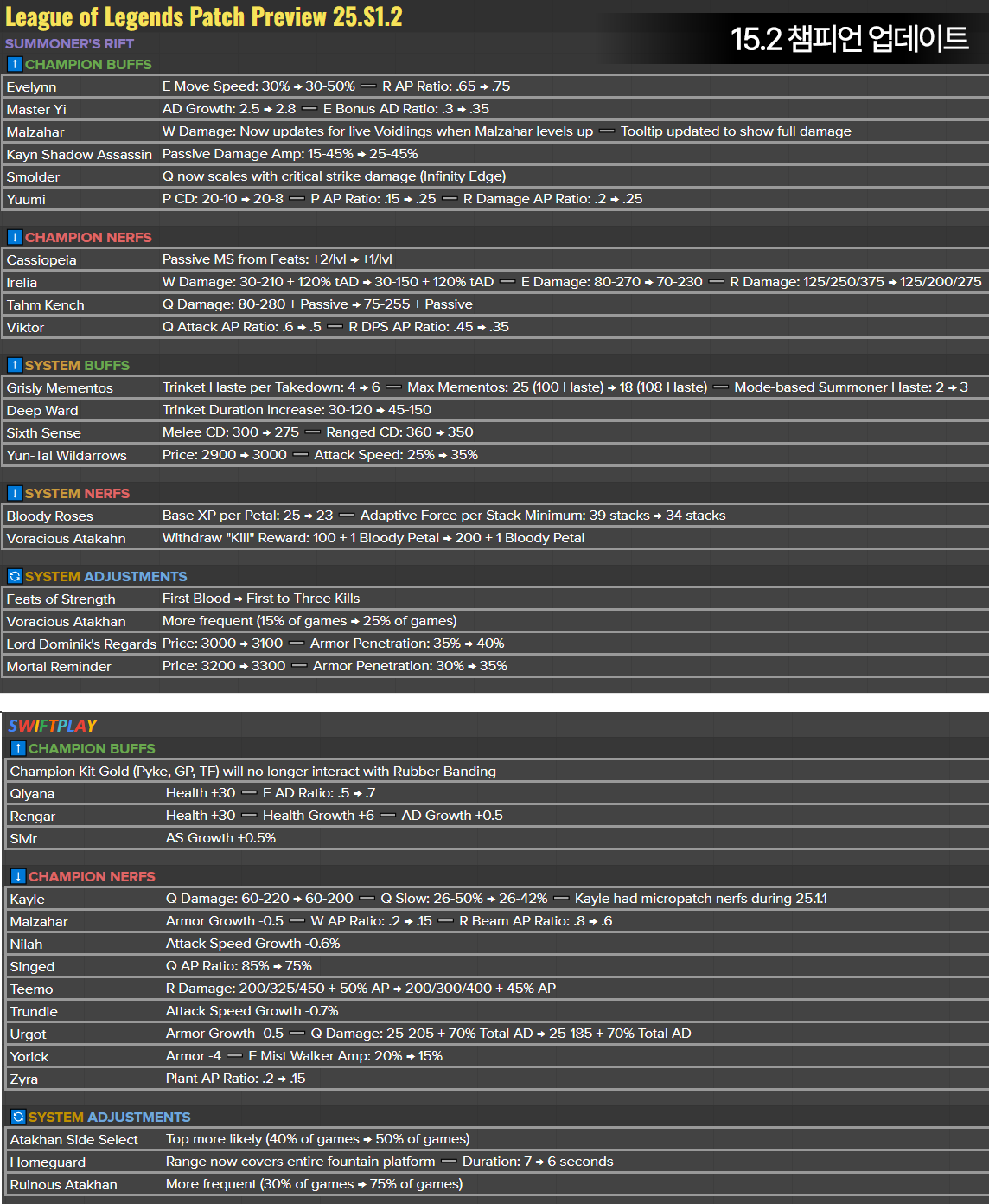Select the Singed row name
The width and height of the screenshot is (989, 1204).
(32, 967)
